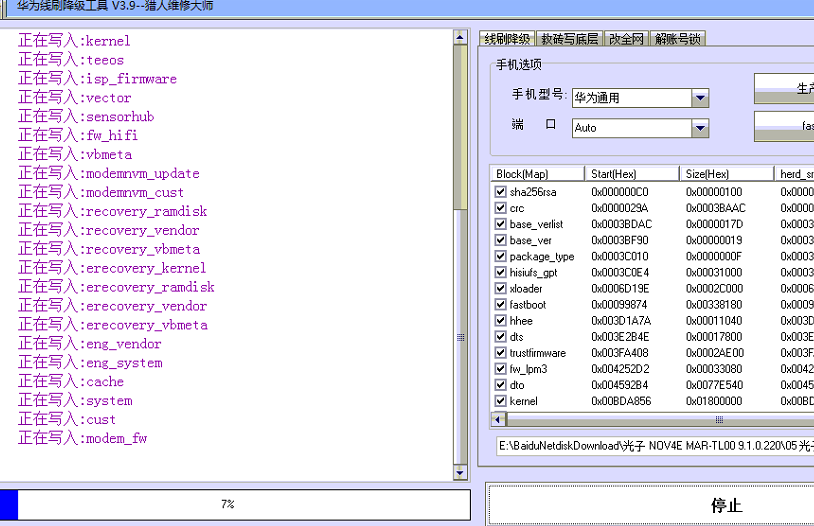The image size is (814, 526).
Task: Toggle the kernel block checkbox
Action: tap(500, 401)
